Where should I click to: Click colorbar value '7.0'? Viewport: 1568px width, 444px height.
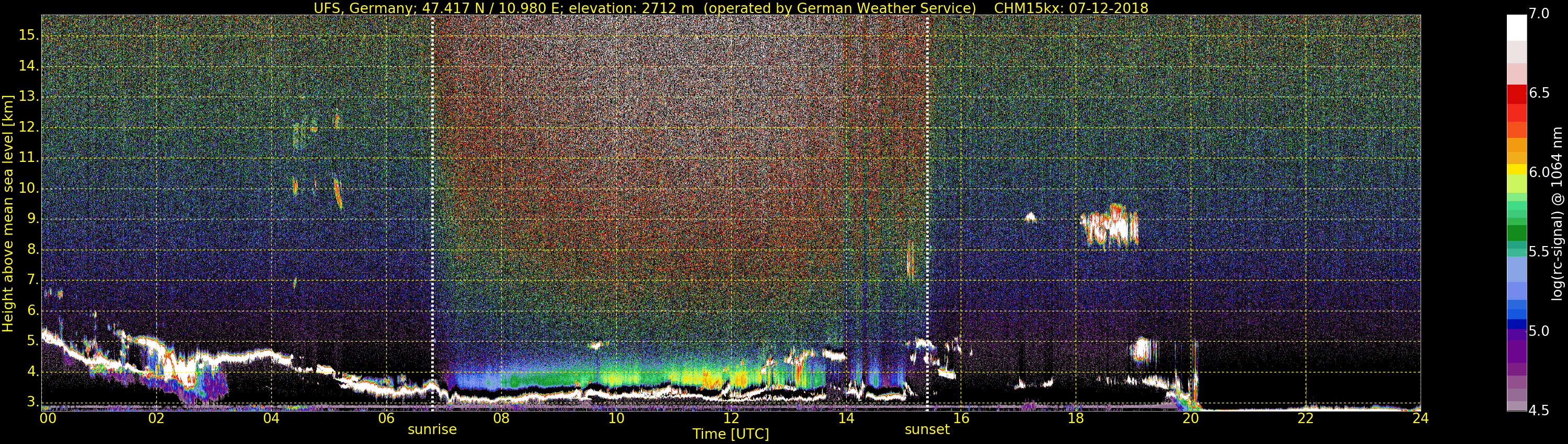[x=1539, y=14]
